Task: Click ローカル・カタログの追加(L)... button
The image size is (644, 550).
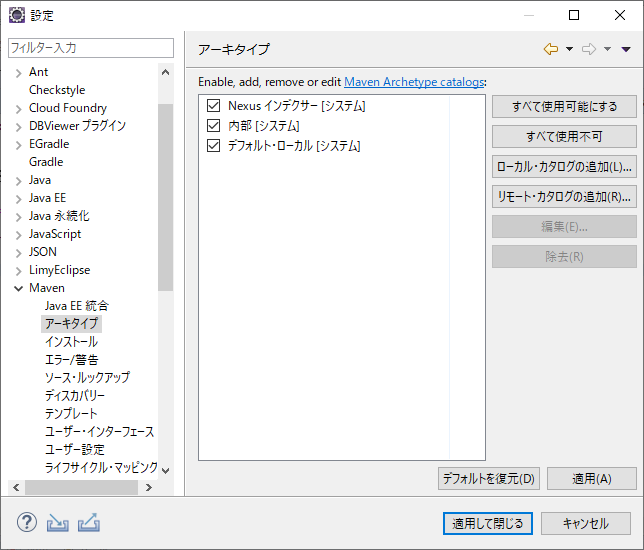Action: pyautogui.click(x=564, y=167)
